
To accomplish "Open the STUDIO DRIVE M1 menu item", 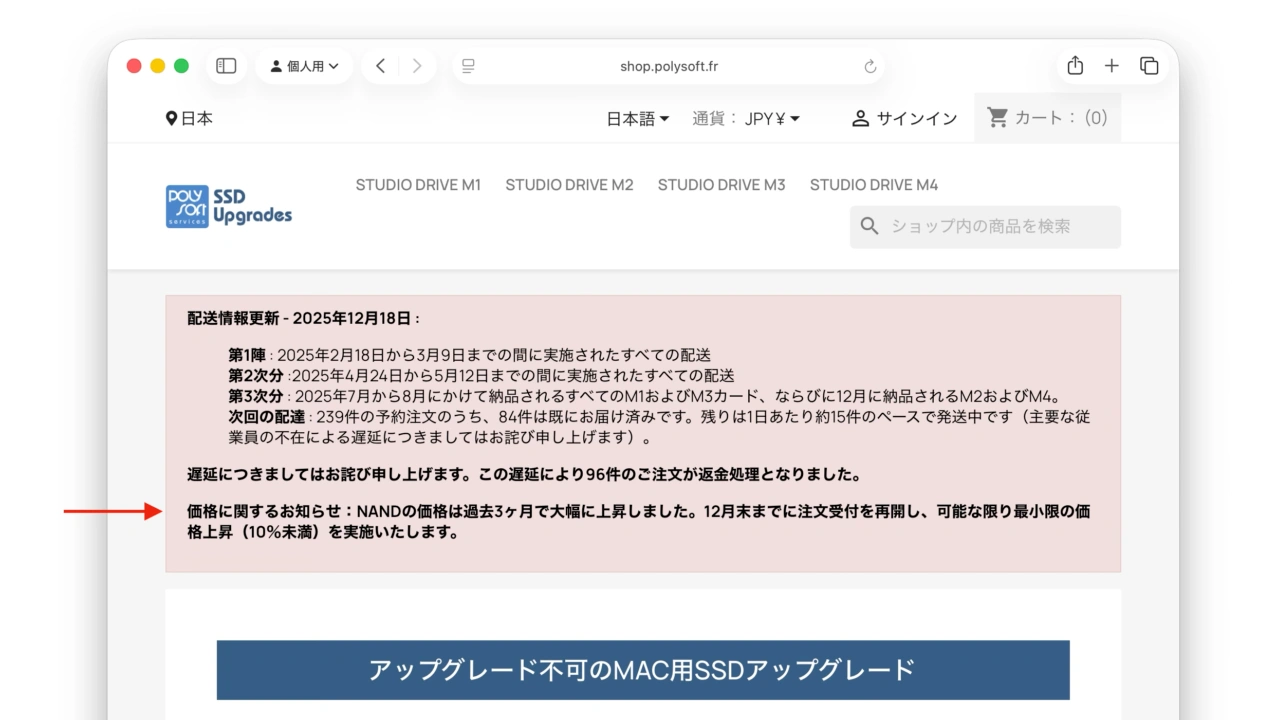I will (x=418, y=185).
